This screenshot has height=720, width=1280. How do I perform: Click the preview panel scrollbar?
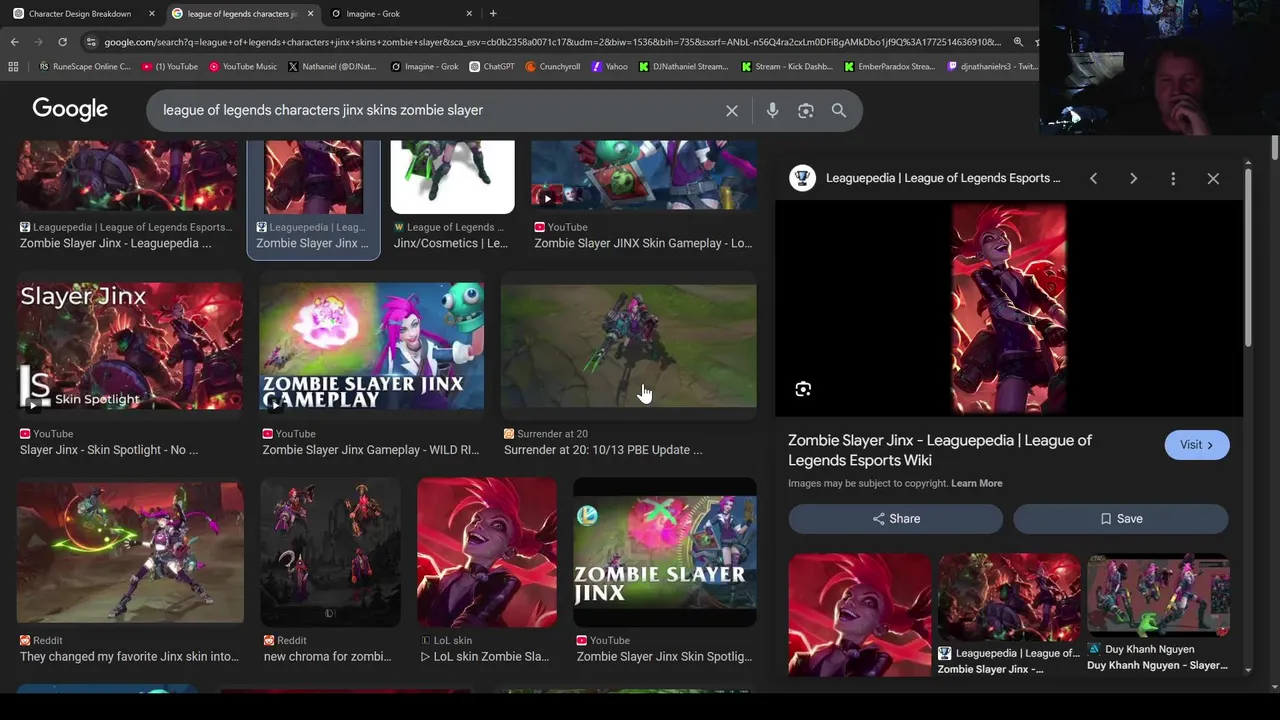[x=1248, y=260]
